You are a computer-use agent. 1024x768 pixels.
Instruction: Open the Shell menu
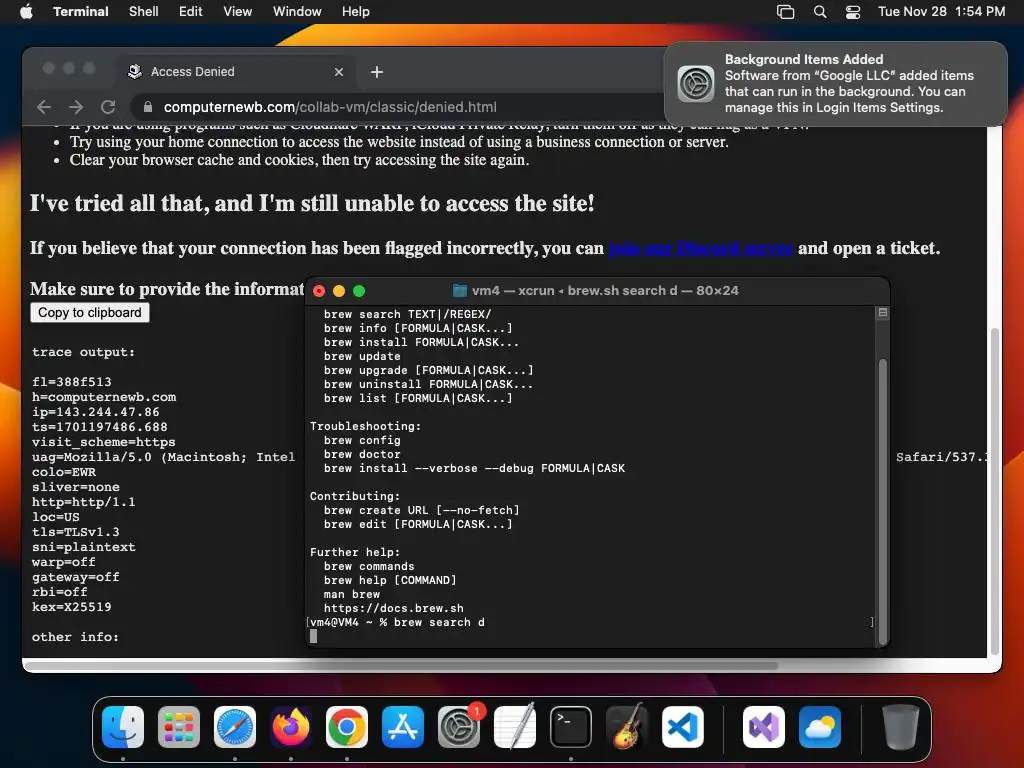coord(144,11)
